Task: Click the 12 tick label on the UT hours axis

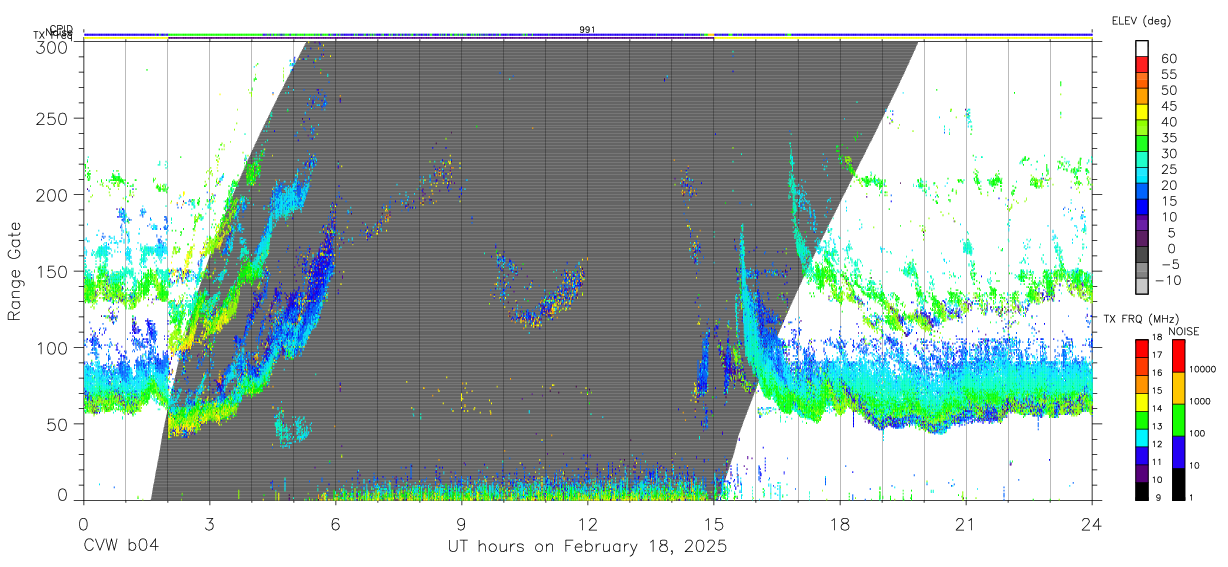Action: coord(587,523)
